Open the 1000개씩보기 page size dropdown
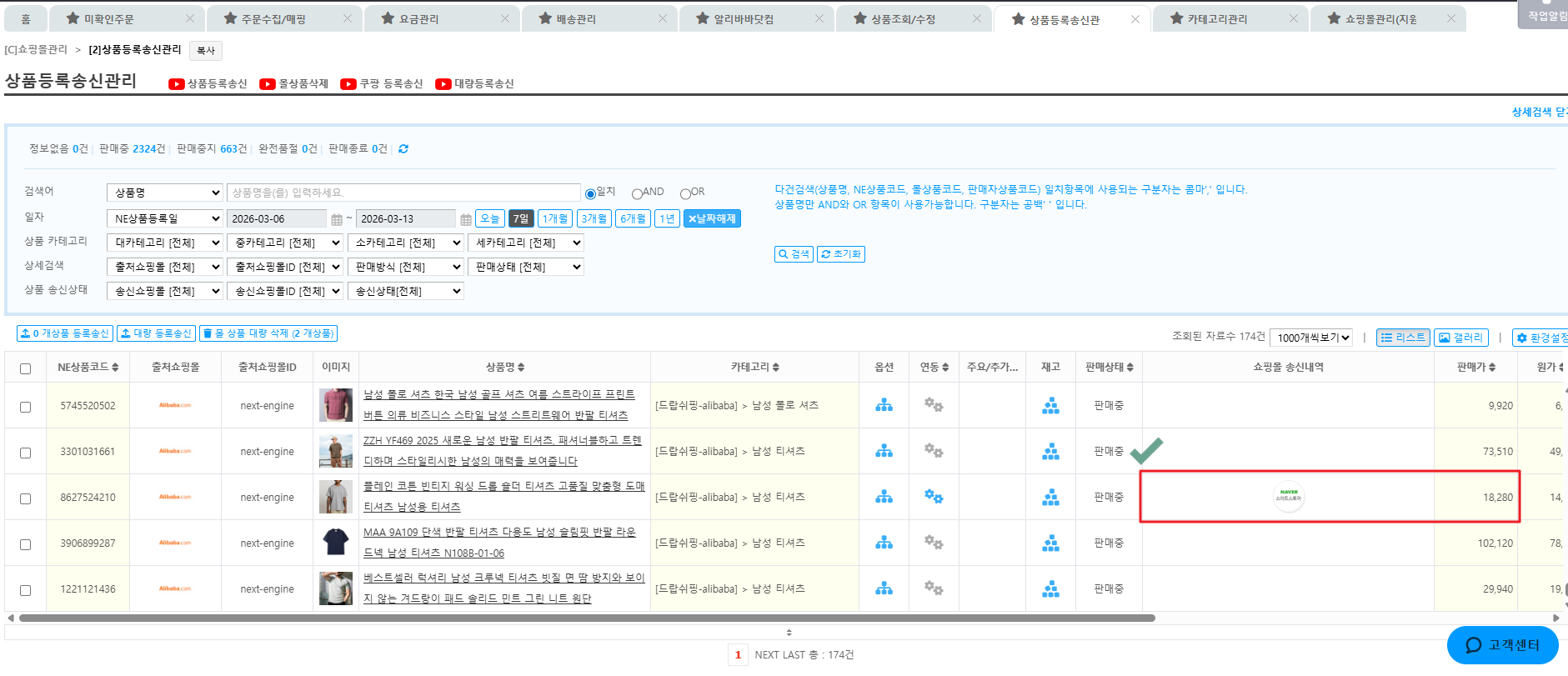1568x676 pixels. 1311,338
